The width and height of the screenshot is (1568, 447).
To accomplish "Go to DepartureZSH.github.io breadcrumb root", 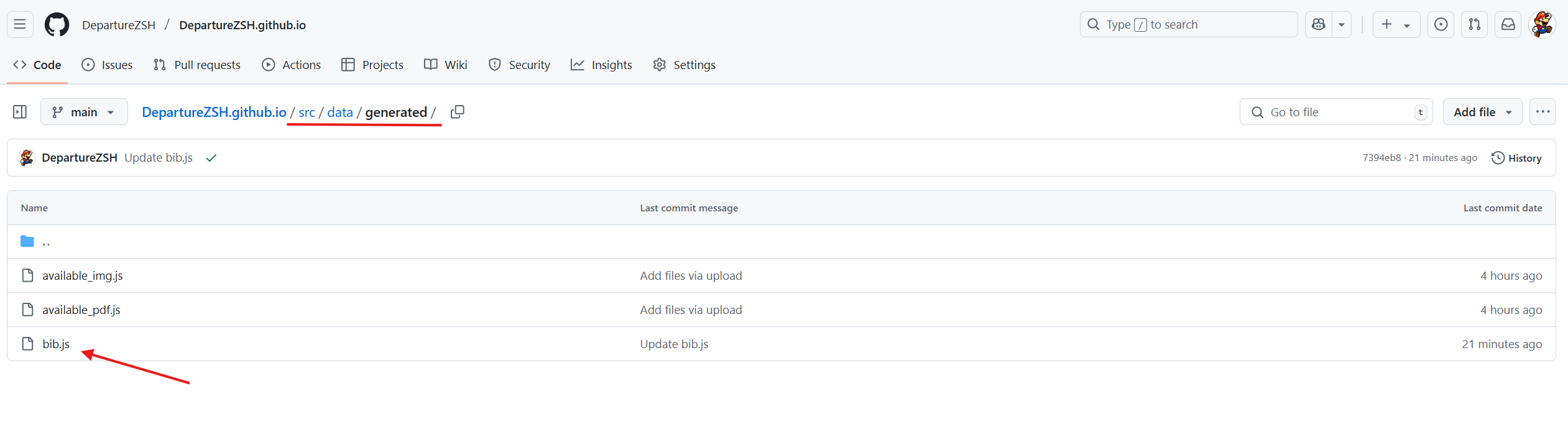I will [214, 112].
